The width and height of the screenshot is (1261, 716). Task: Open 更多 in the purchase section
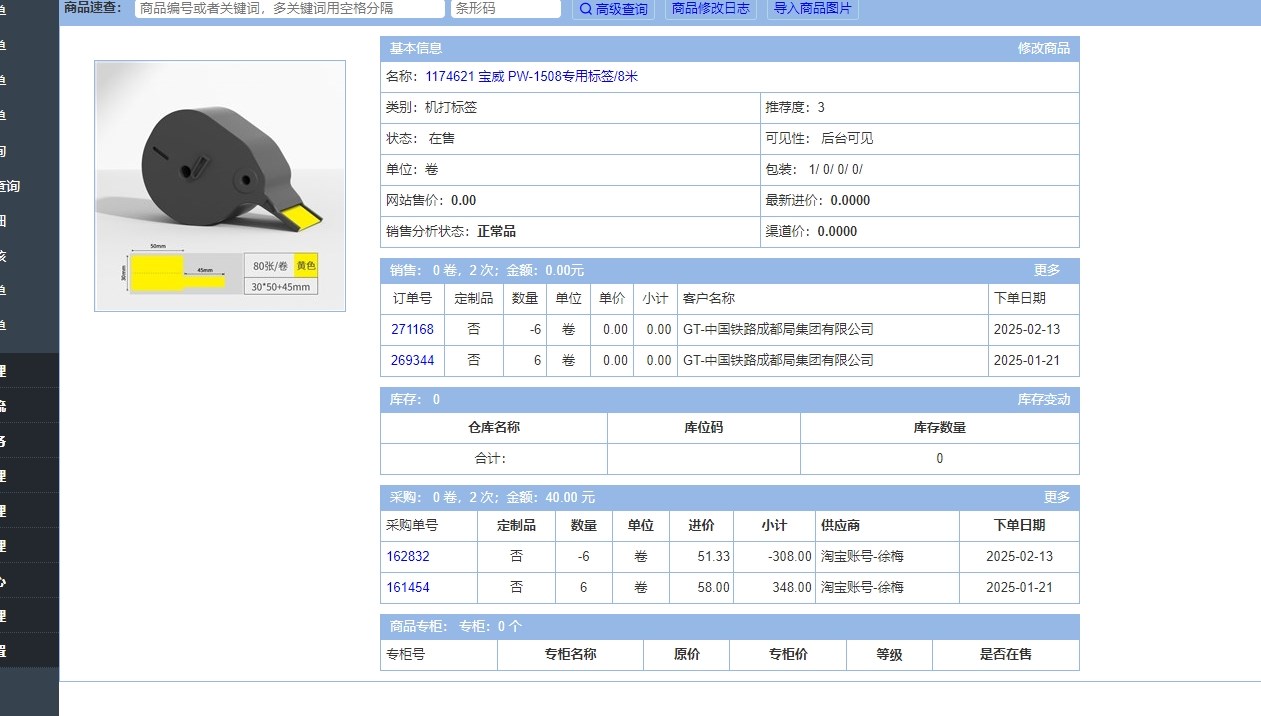(x=1057, y=497)
